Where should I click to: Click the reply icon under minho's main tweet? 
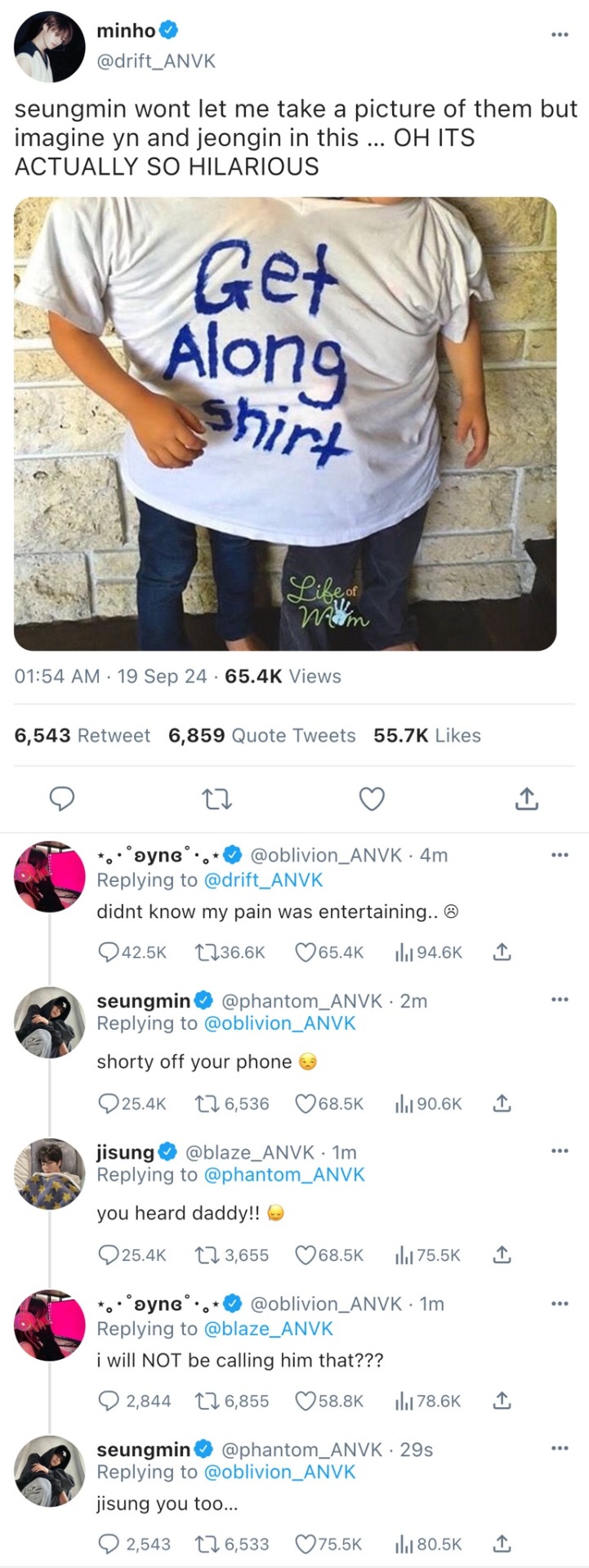(62, 799)
